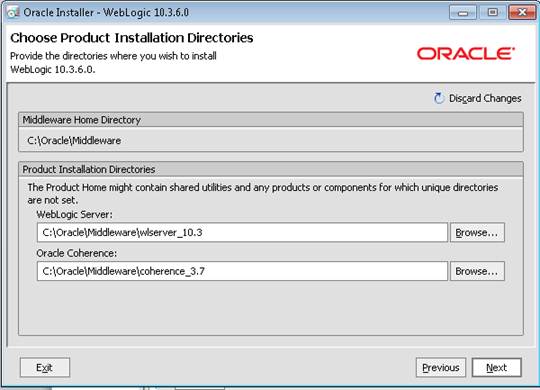Screen dimensions: 540x390
Task: Click inside the WebLogic Server path field
Action: click(242, 233)
